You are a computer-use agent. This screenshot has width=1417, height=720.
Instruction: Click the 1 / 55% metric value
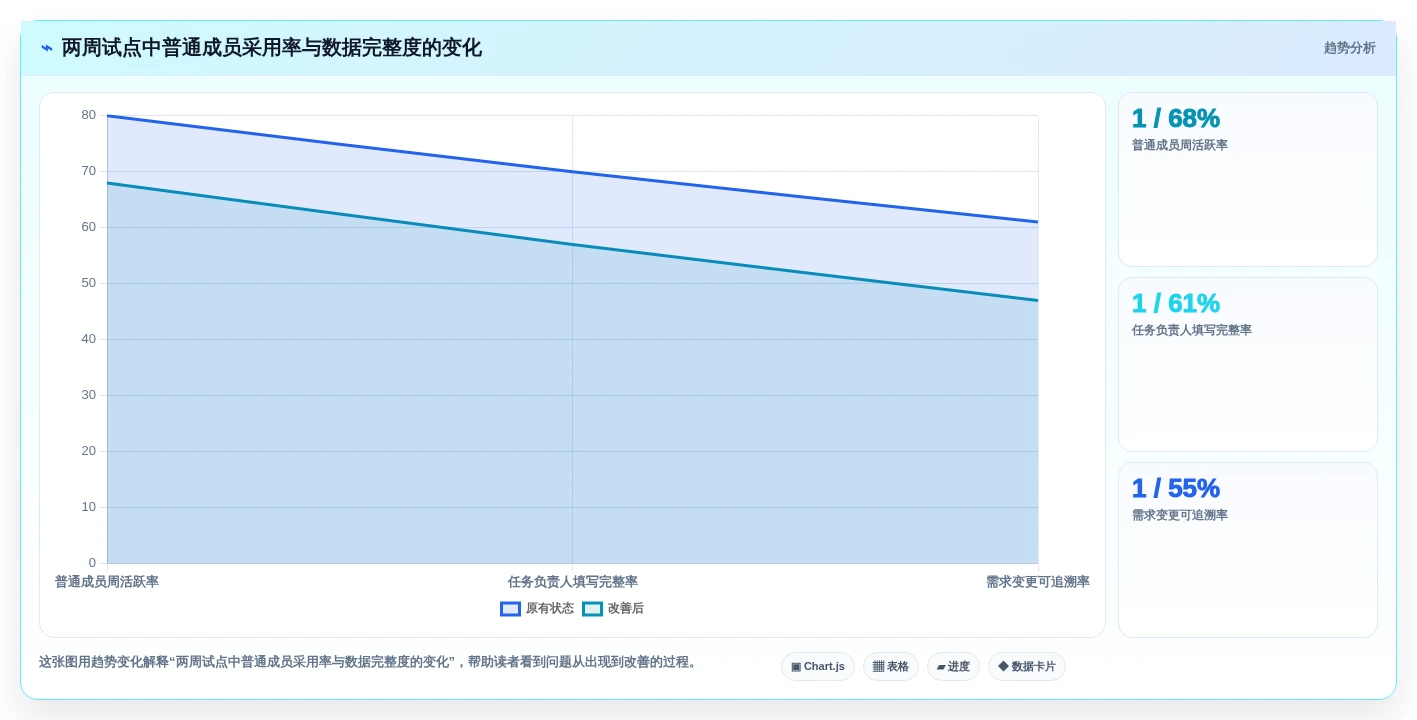pos(1176,488)
